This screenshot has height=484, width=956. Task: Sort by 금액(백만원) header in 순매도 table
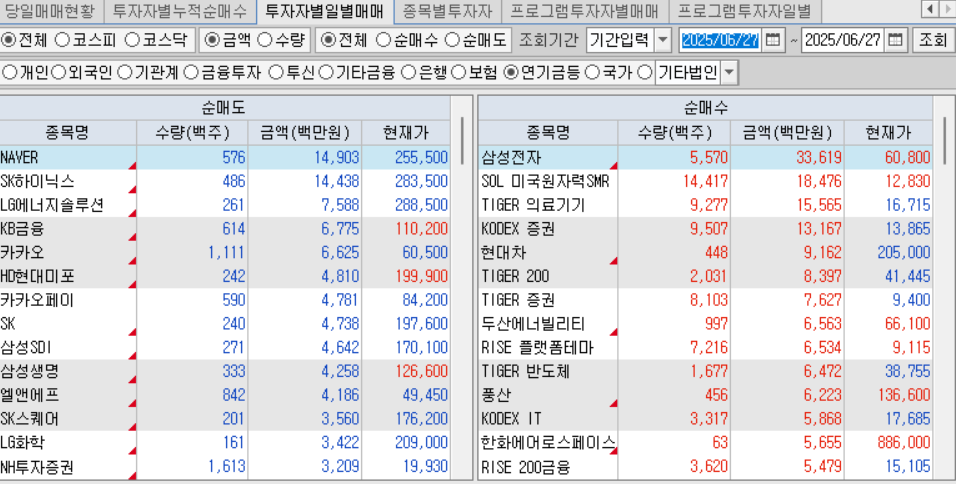pyautogui.click(x=304, y=132)
